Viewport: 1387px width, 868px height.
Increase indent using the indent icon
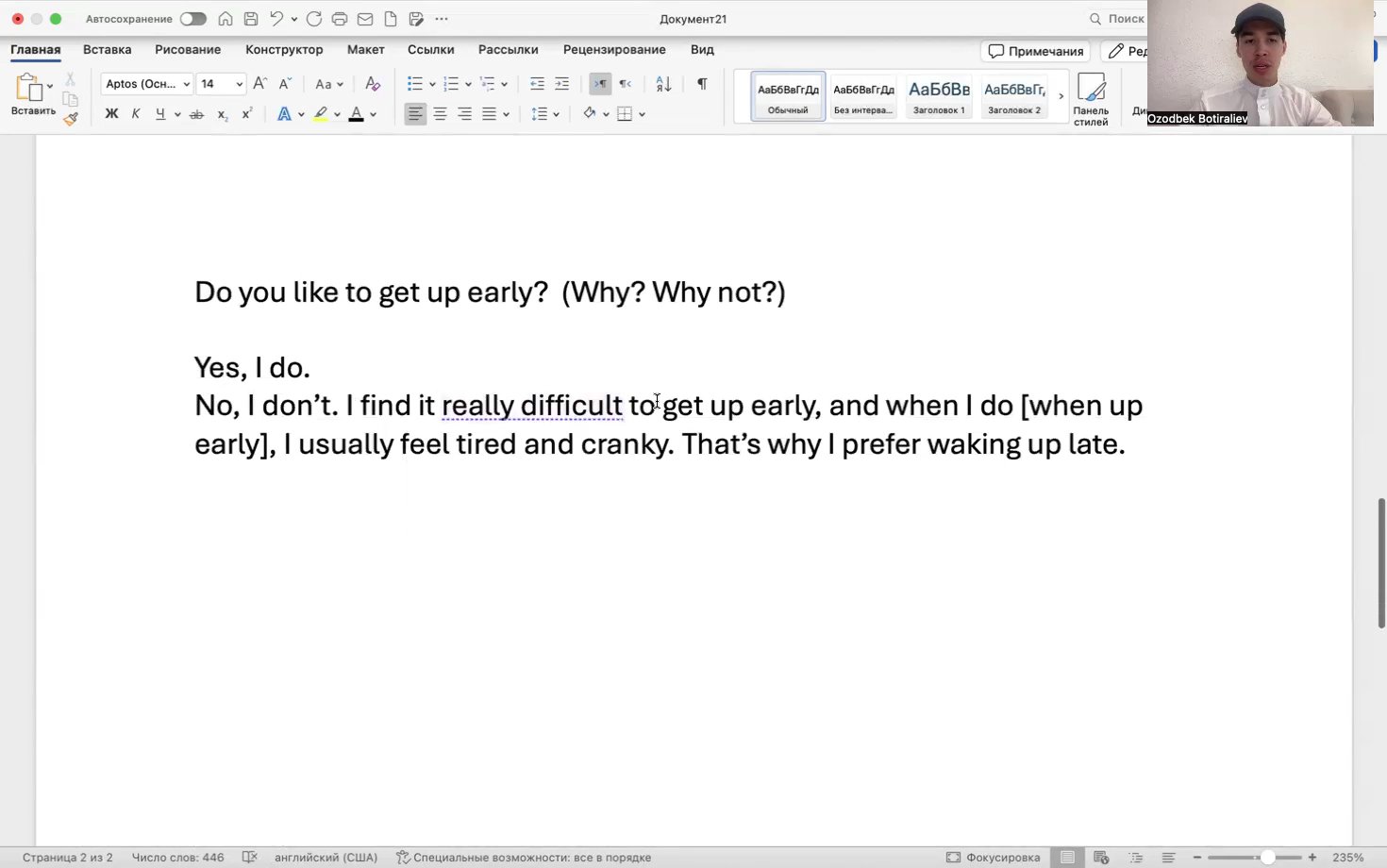561,84
